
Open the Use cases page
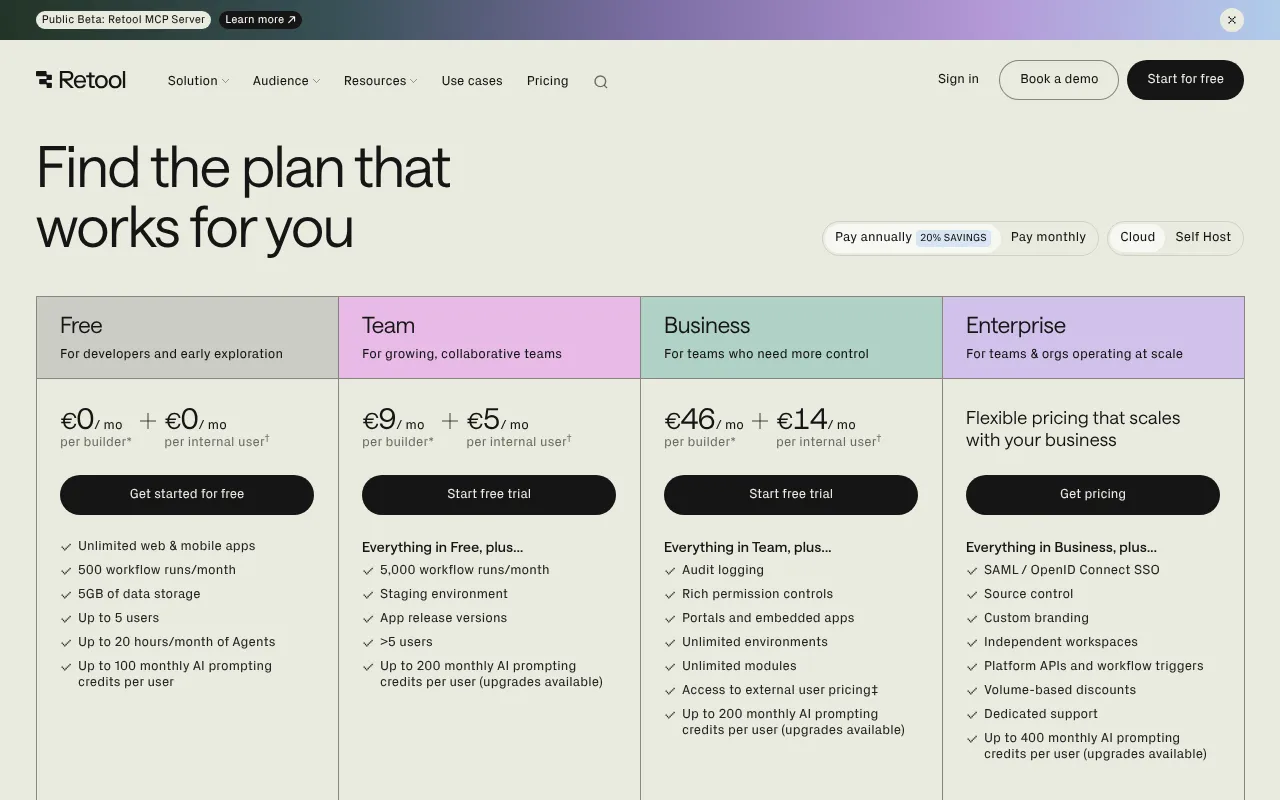pos(472,81)
